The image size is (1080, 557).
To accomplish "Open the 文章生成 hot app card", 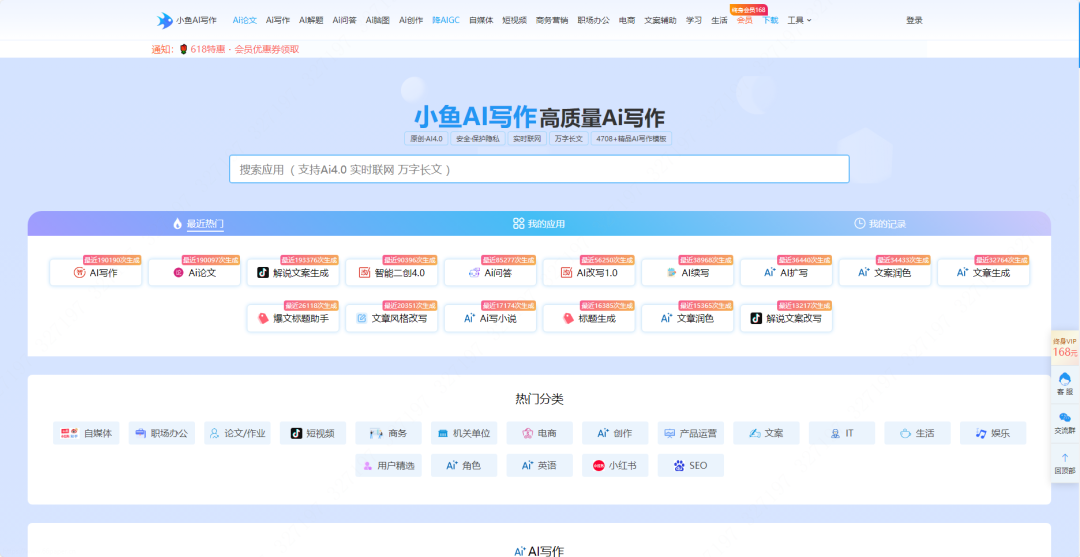I will pos(984,273).
